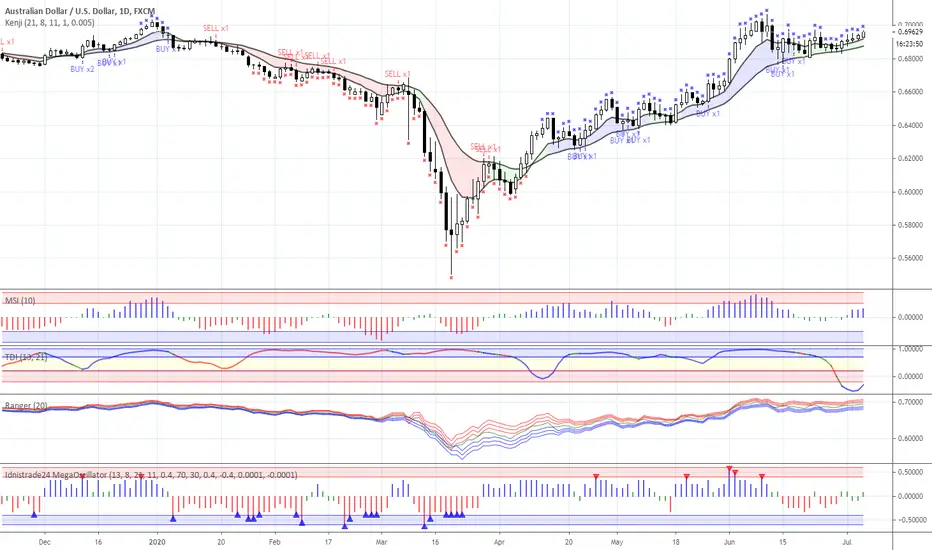
Task: Click the Feb label on the time axis
Action: (274, 542)
